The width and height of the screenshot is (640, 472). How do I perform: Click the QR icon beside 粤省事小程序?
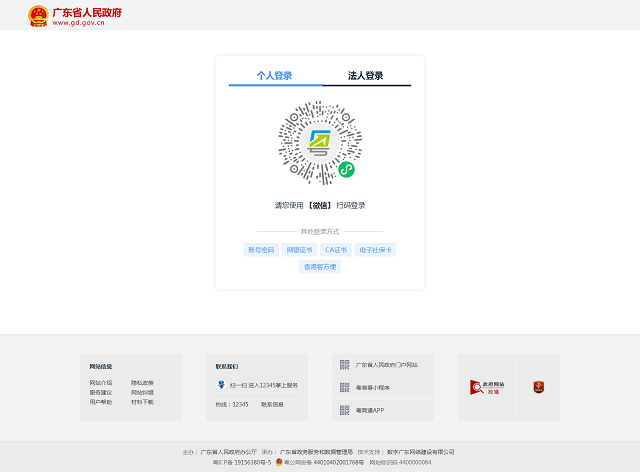[344, 388]
